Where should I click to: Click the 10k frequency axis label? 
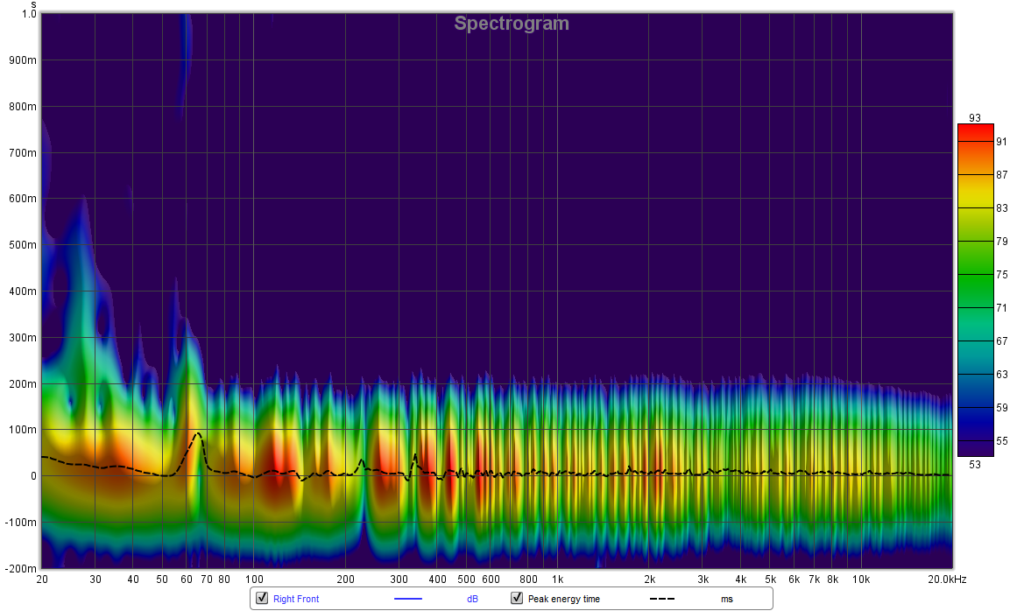[861, 579]
